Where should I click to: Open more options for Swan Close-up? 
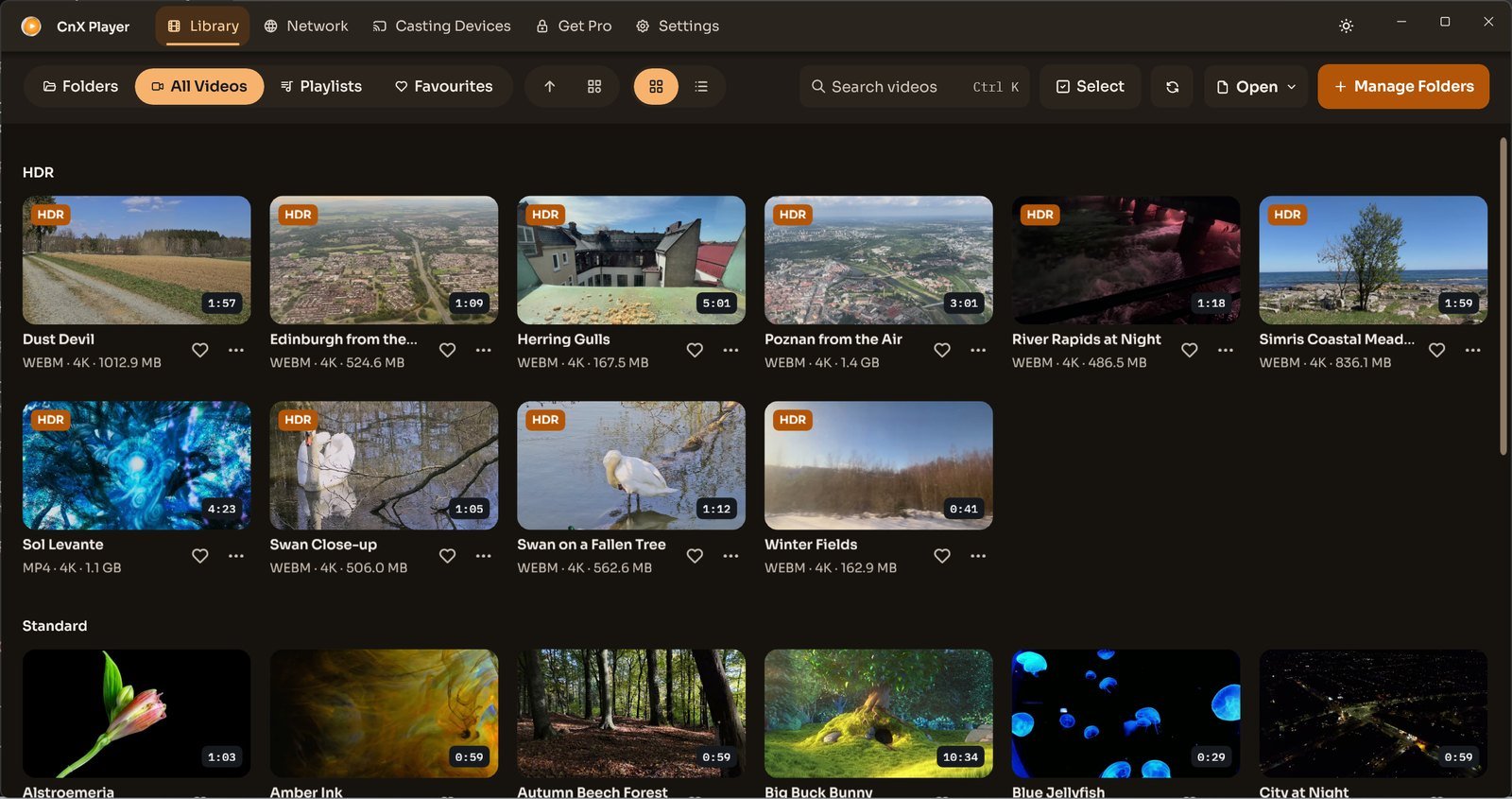tap(484, 556)
